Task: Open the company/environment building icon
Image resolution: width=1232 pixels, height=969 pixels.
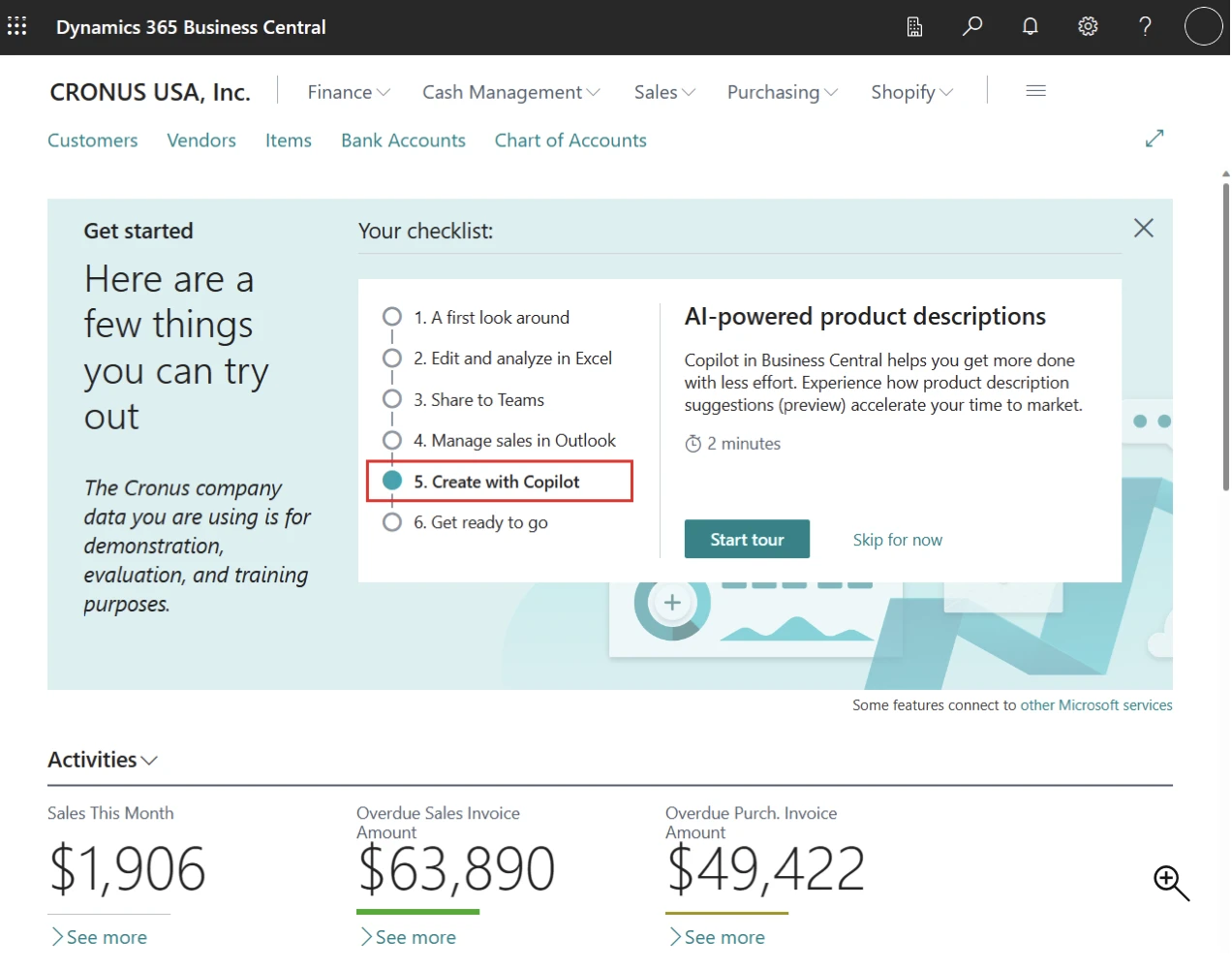Action: tap(914, 27)
